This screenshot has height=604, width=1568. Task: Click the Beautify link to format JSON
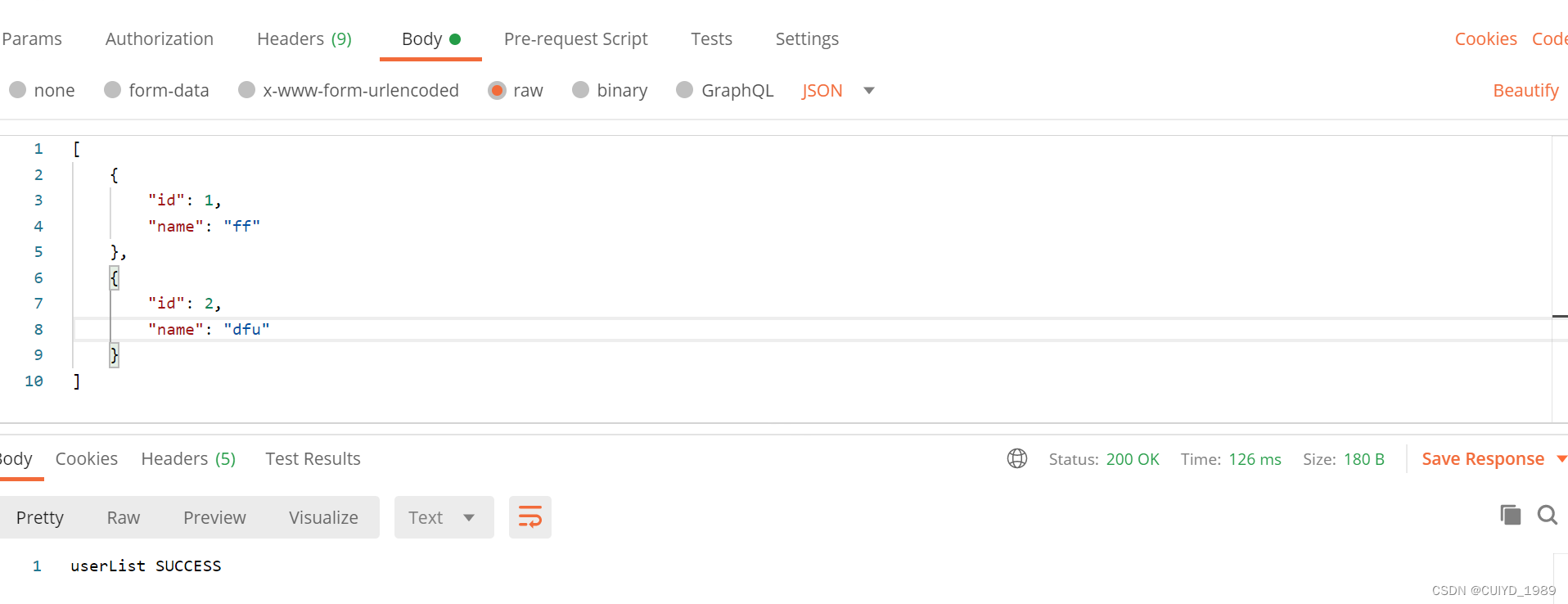pos(1525,90)
